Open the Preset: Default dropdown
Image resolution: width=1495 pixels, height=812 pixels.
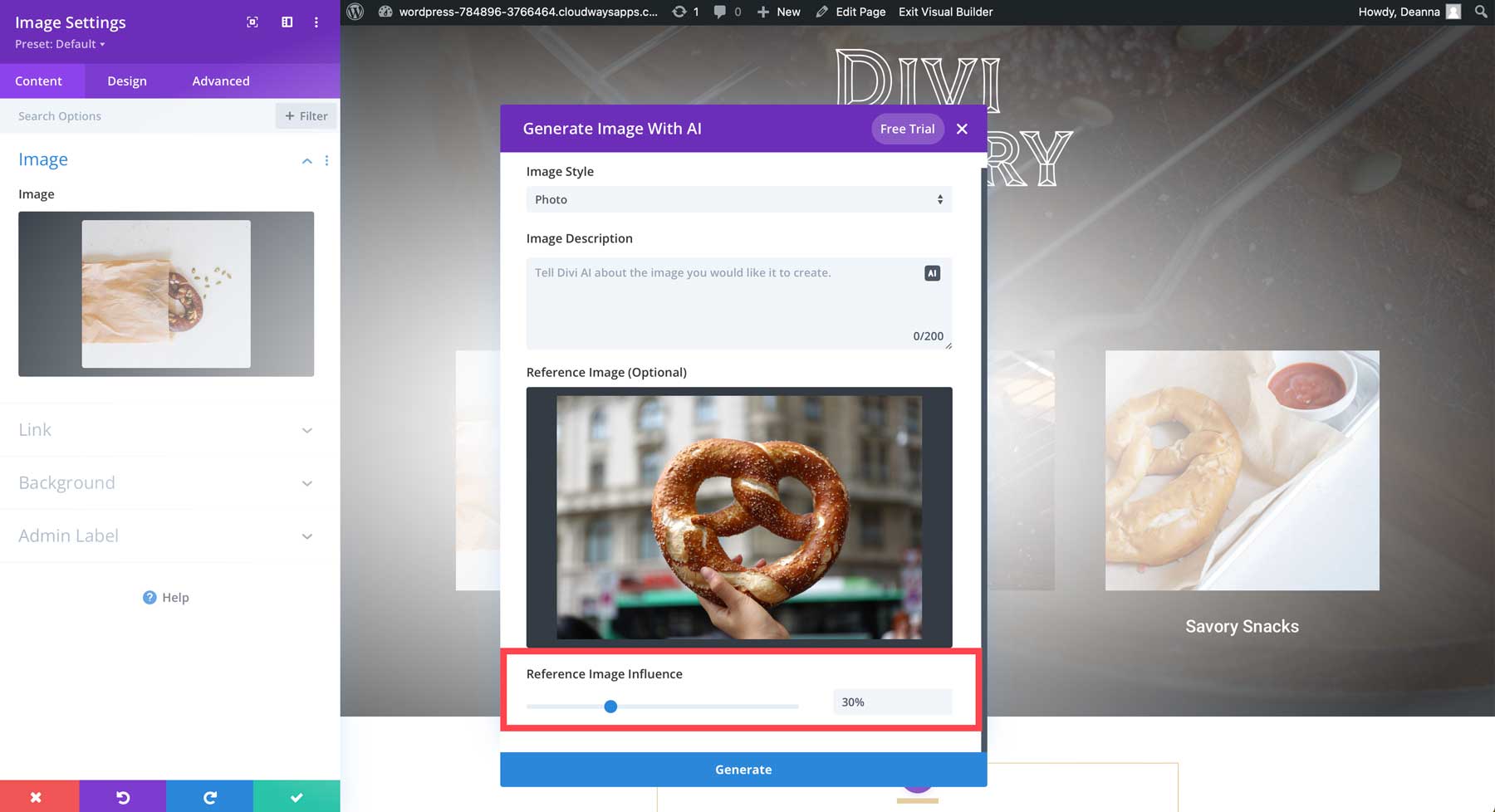60,44
